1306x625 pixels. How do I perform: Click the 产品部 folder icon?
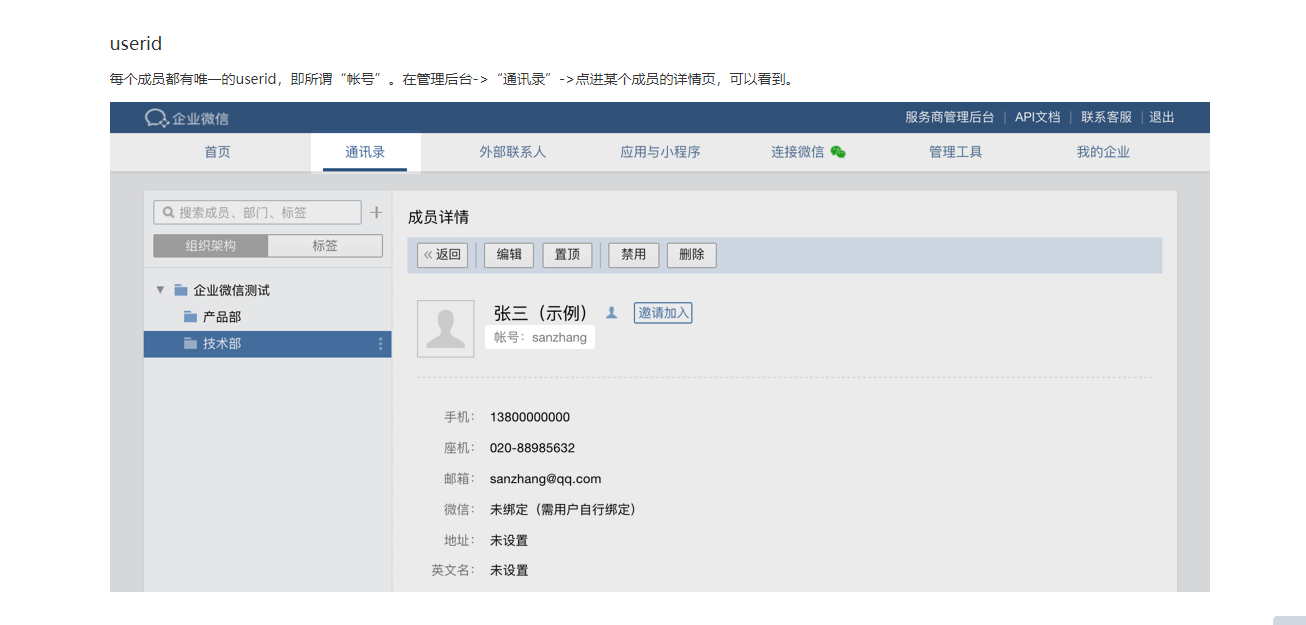click(190, 317)
